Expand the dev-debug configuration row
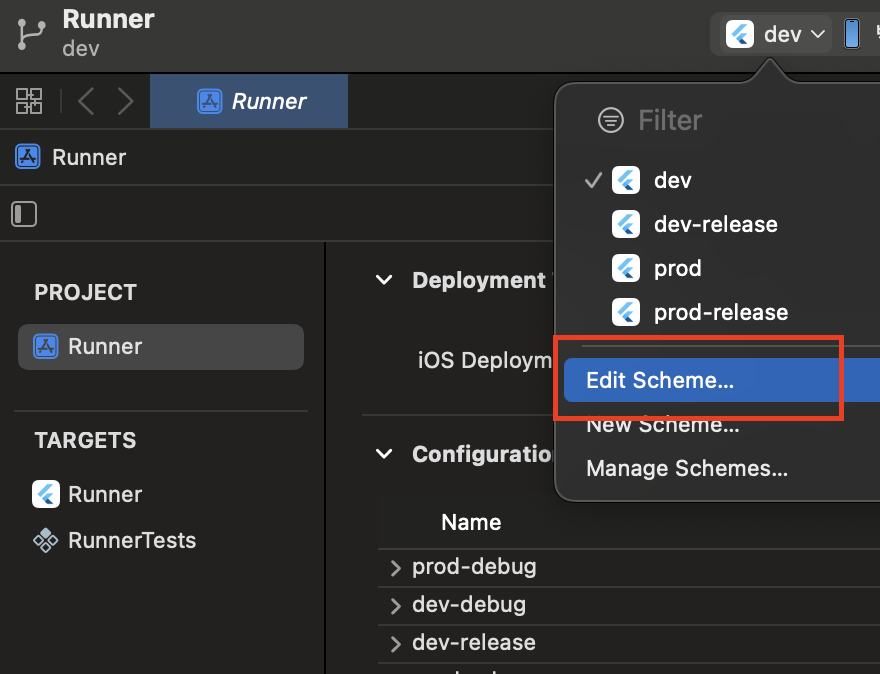The image size is (880, 674). 396,606
